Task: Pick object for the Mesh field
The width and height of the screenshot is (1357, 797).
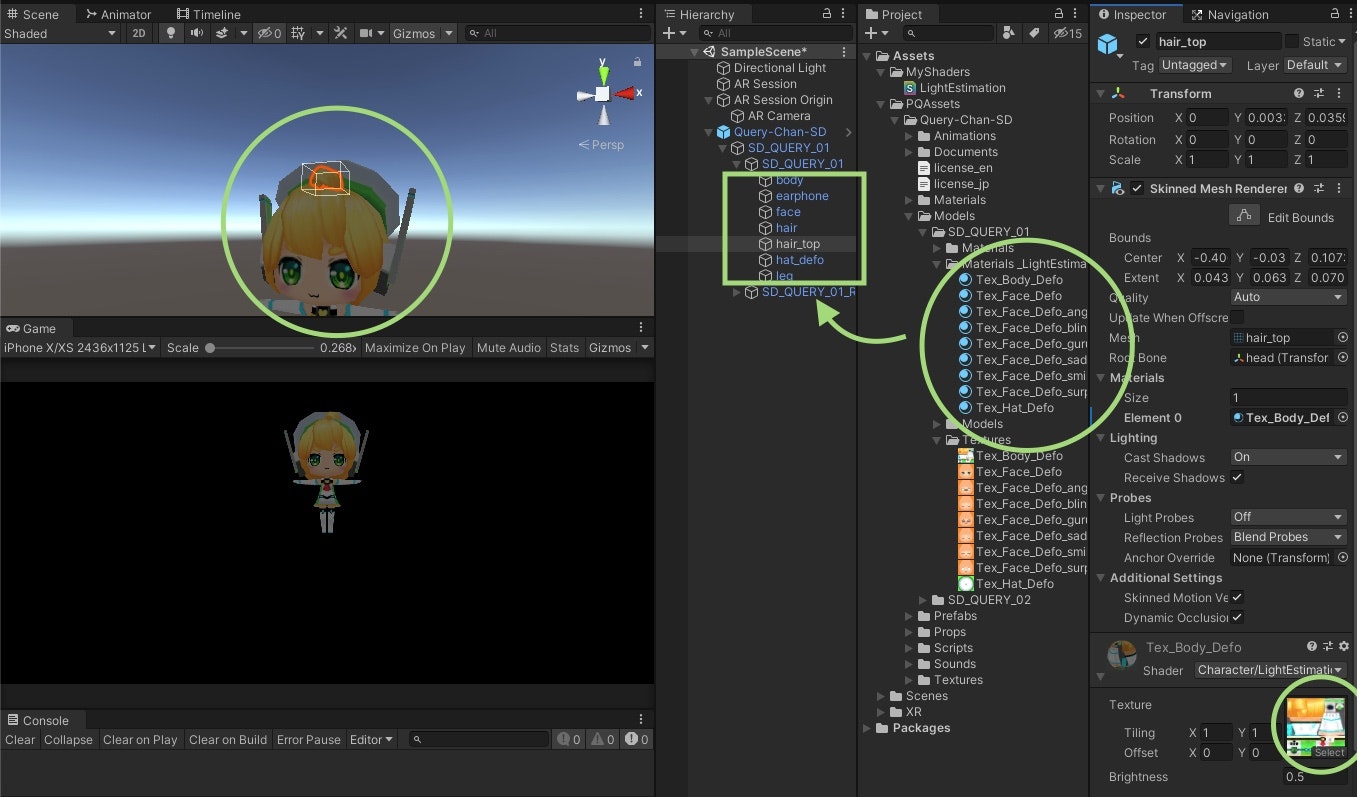Action: [x=1342, y=338]
